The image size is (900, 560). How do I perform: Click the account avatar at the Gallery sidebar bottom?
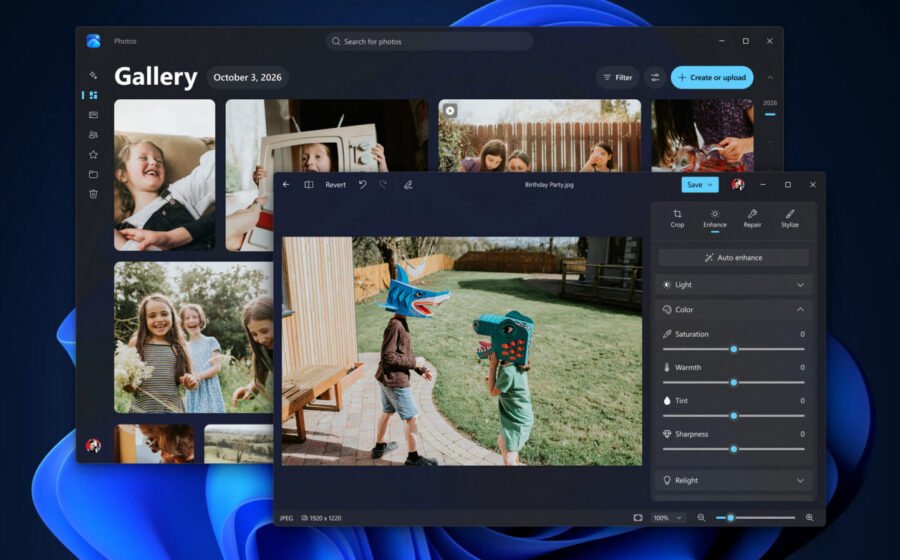(94, 445)
